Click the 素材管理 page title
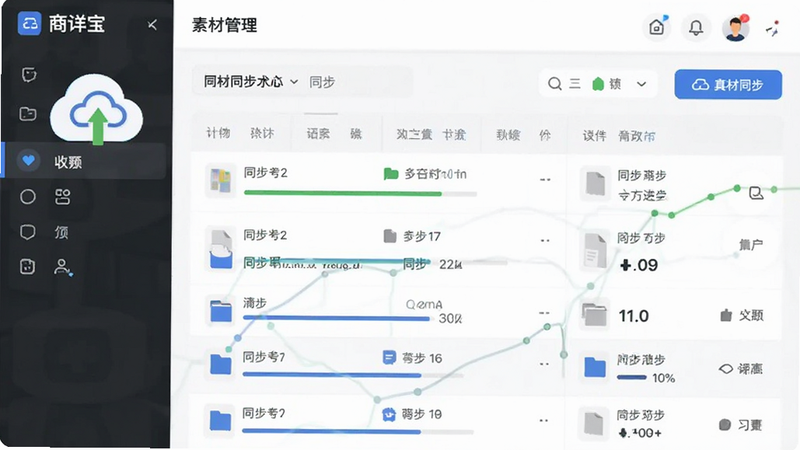Image resolution: width=800 pixels, height=450 pixels. (224, 25)
